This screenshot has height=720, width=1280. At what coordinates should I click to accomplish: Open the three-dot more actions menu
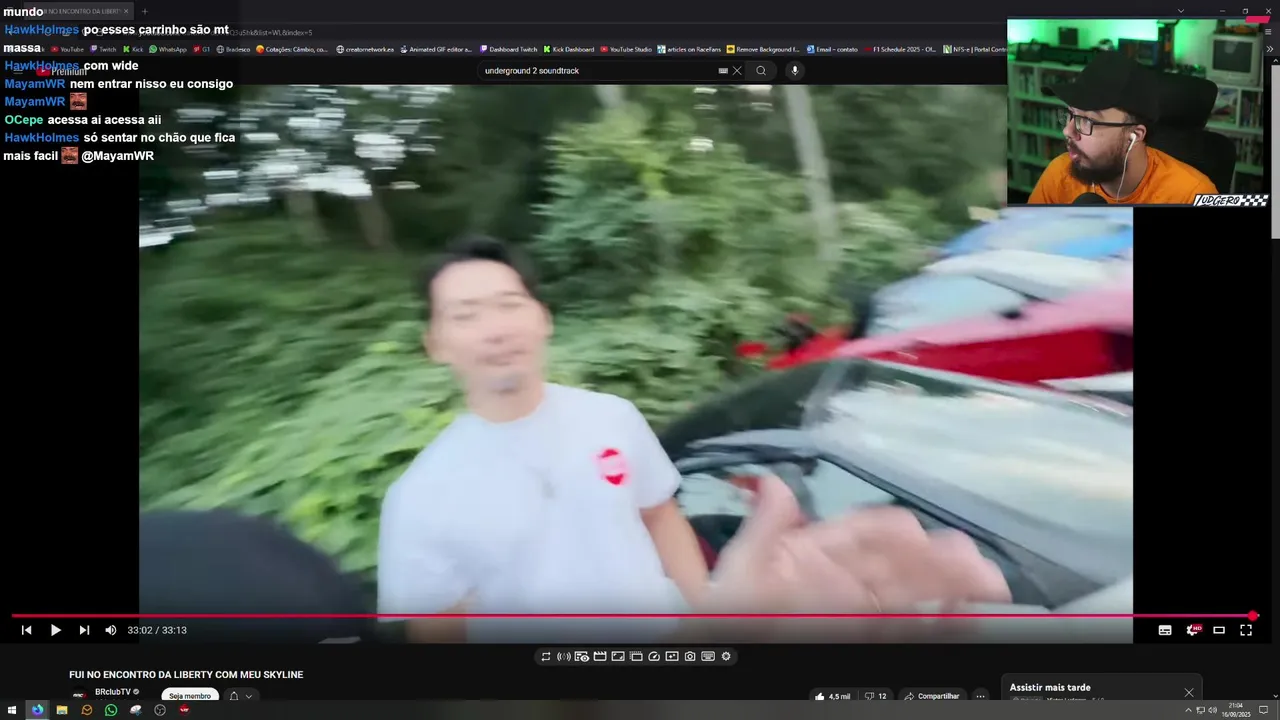click(980, 696)
